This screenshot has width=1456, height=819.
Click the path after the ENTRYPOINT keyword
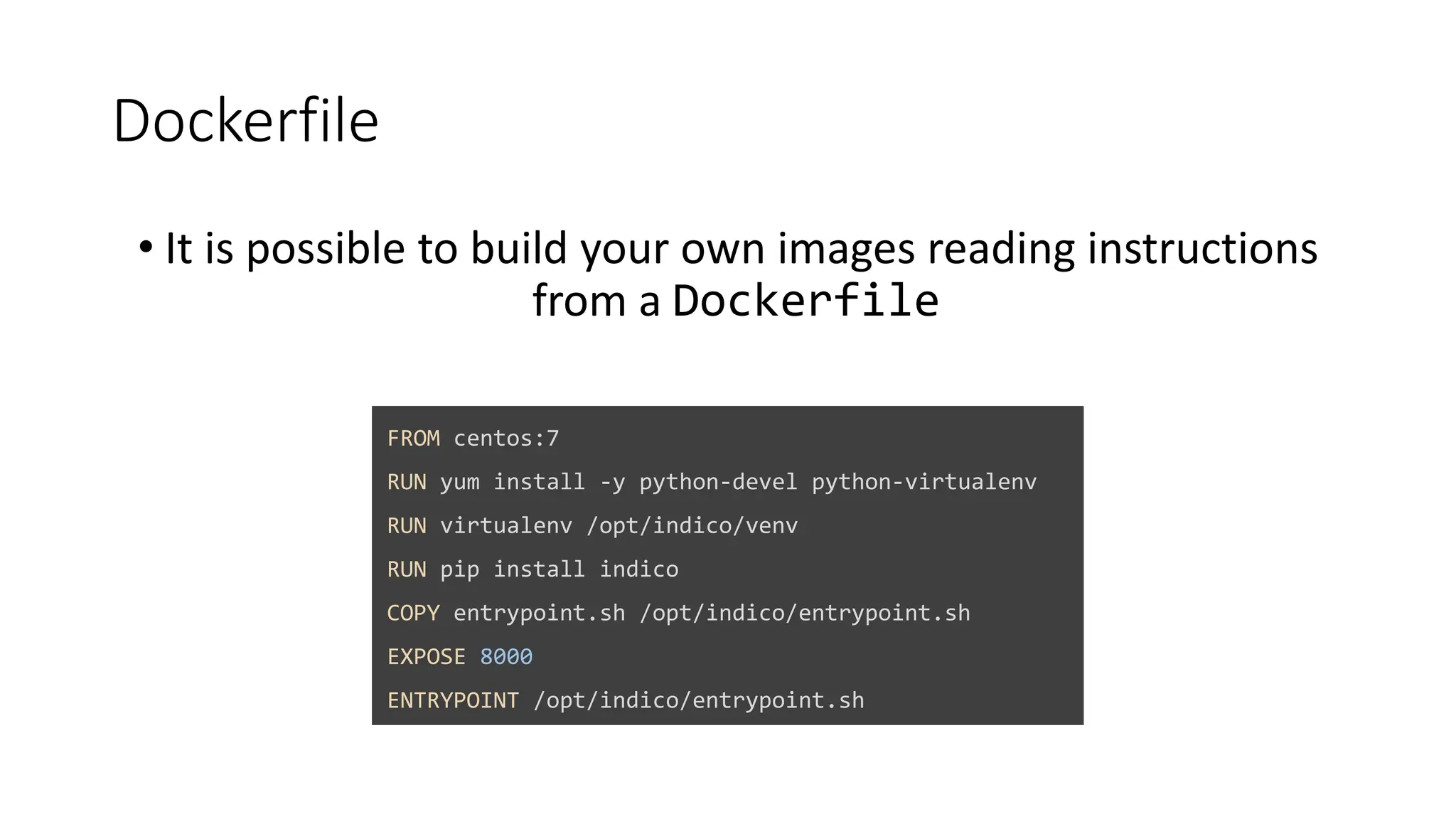tap(699, 700)
